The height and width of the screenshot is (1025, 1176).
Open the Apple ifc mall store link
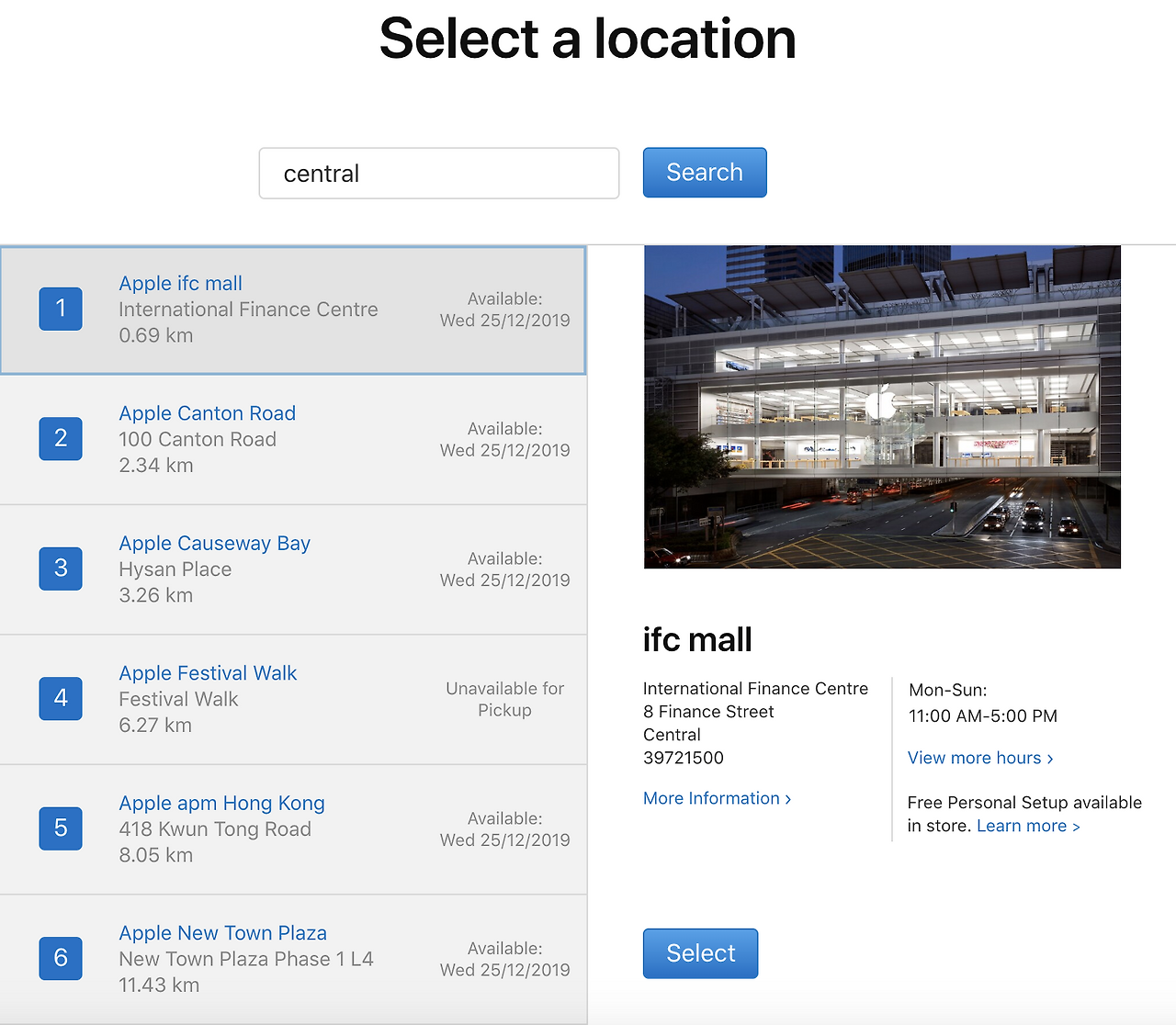click(x=181, y=284)
